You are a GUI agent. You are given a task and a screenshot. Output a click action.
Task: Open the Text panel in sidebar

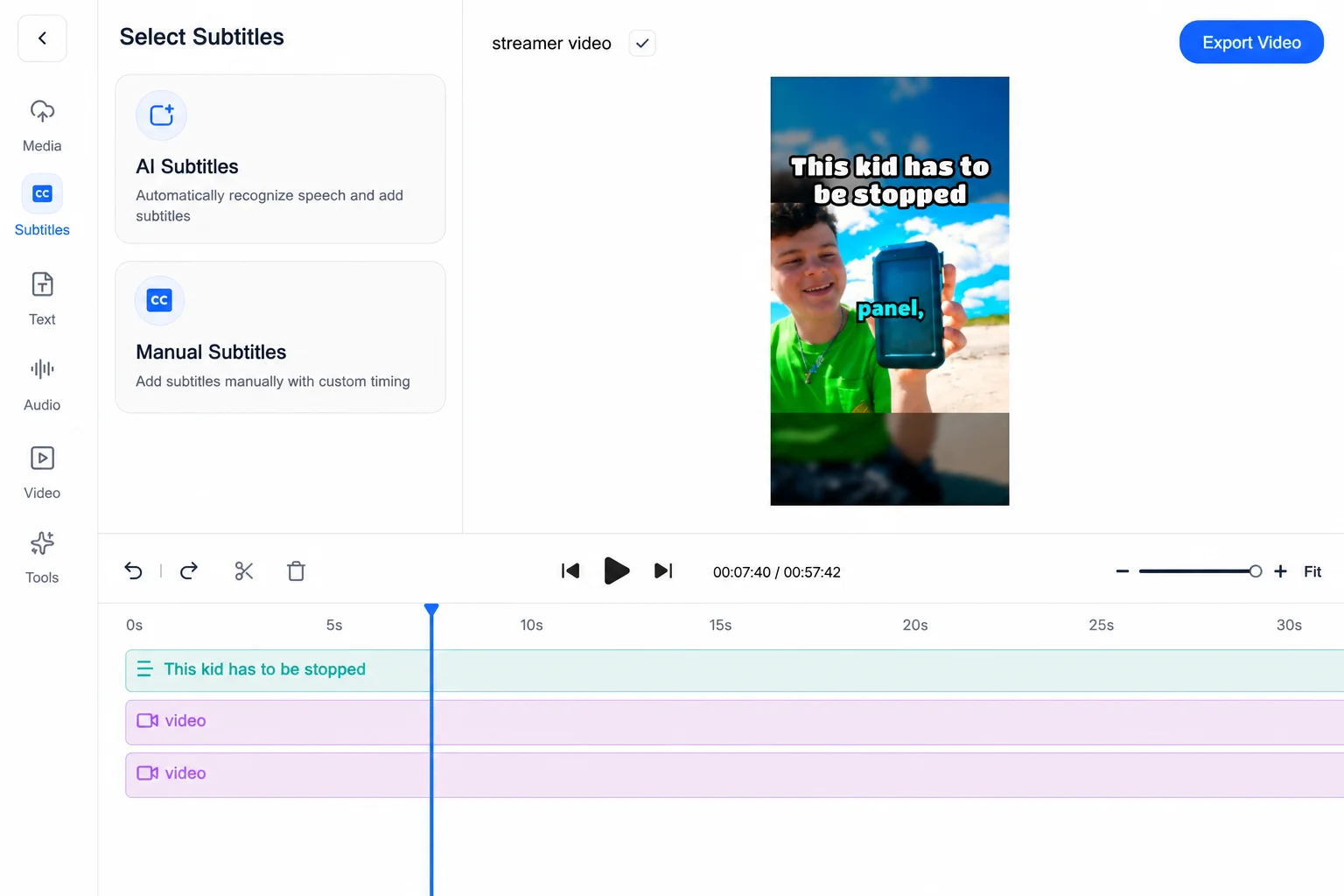coord(42,299)
